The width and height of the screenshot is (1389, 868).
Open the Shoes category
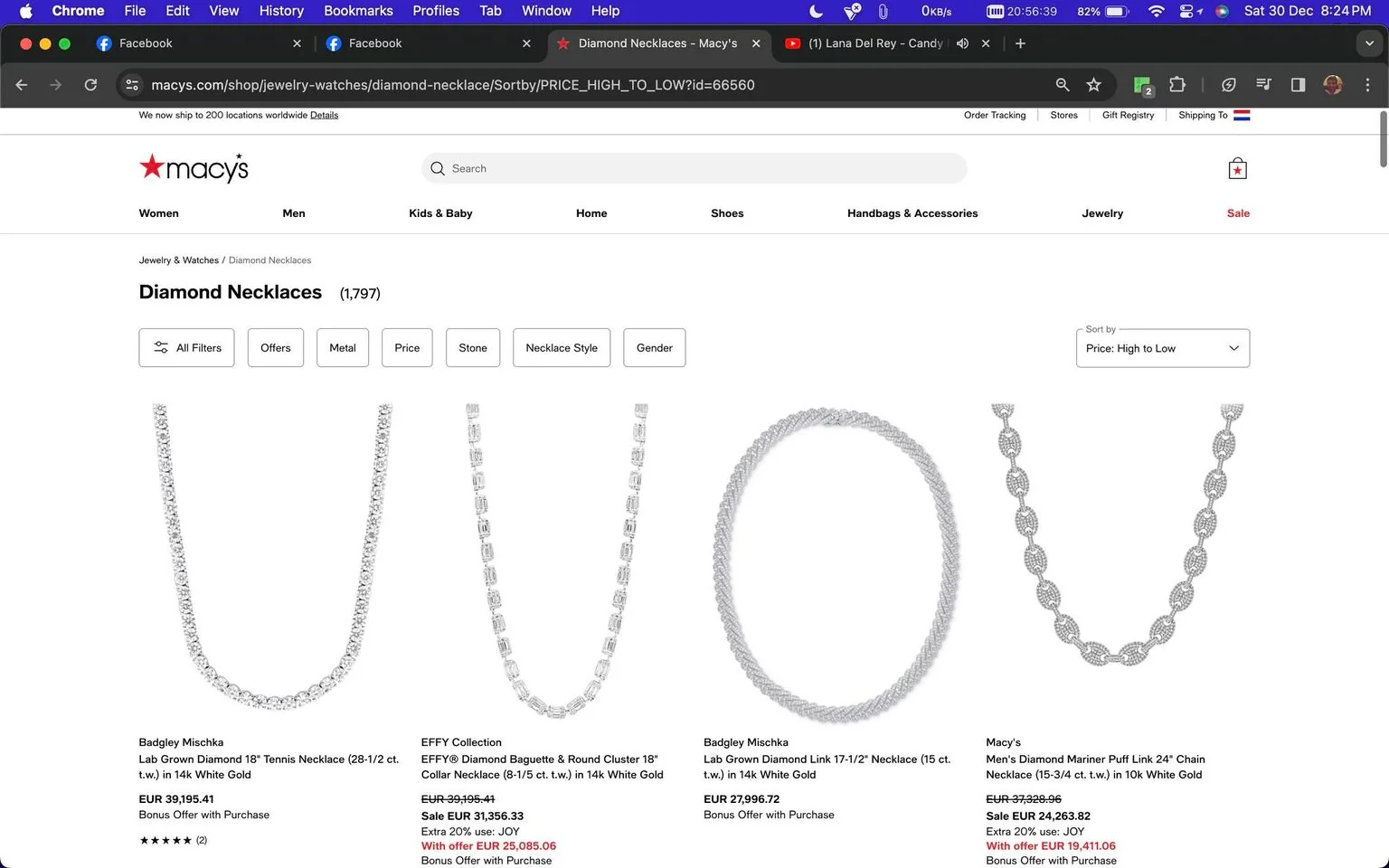tap(727, 213)
